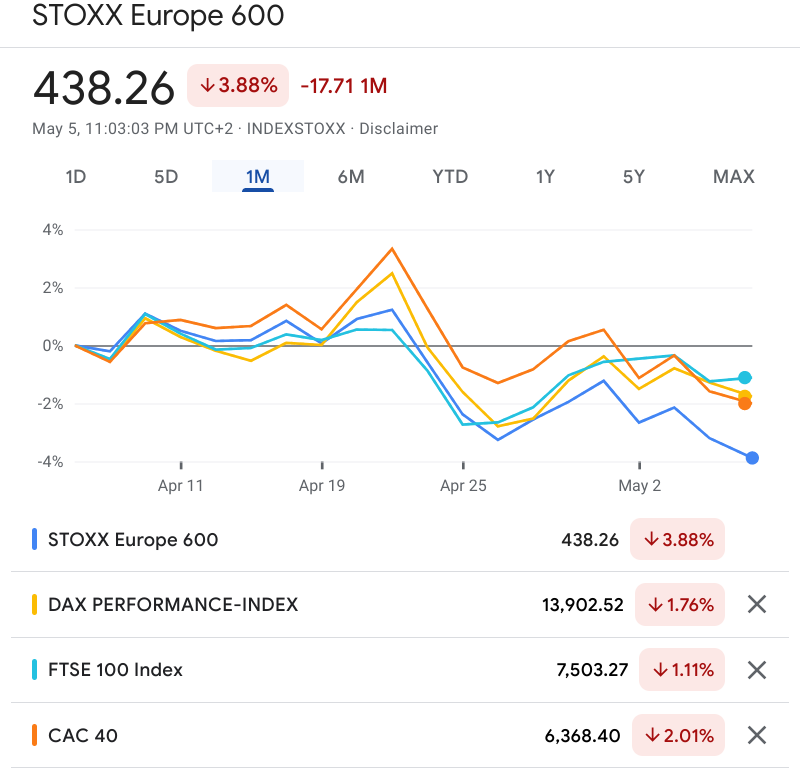Switch chart to 6M range

pyautogui.click(x=351, y=177)
